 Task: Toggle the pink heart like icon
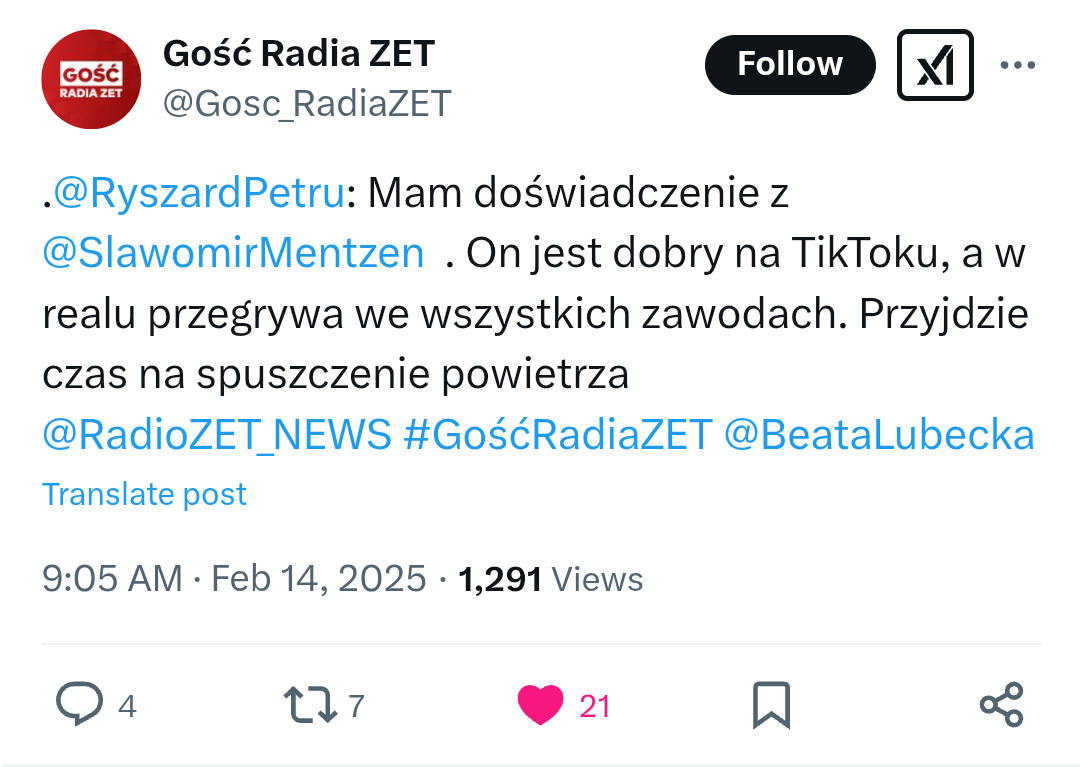[541, 705]
